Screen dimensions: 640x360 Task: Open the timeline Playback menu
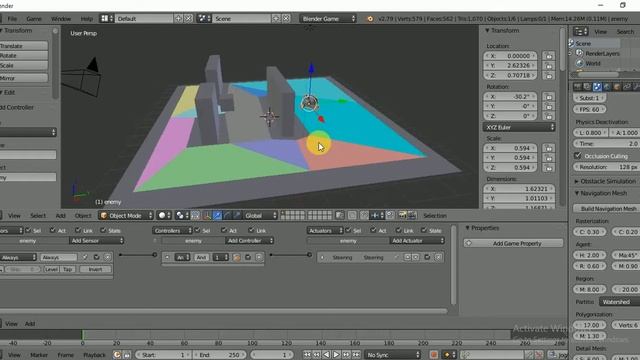[94, 355]
